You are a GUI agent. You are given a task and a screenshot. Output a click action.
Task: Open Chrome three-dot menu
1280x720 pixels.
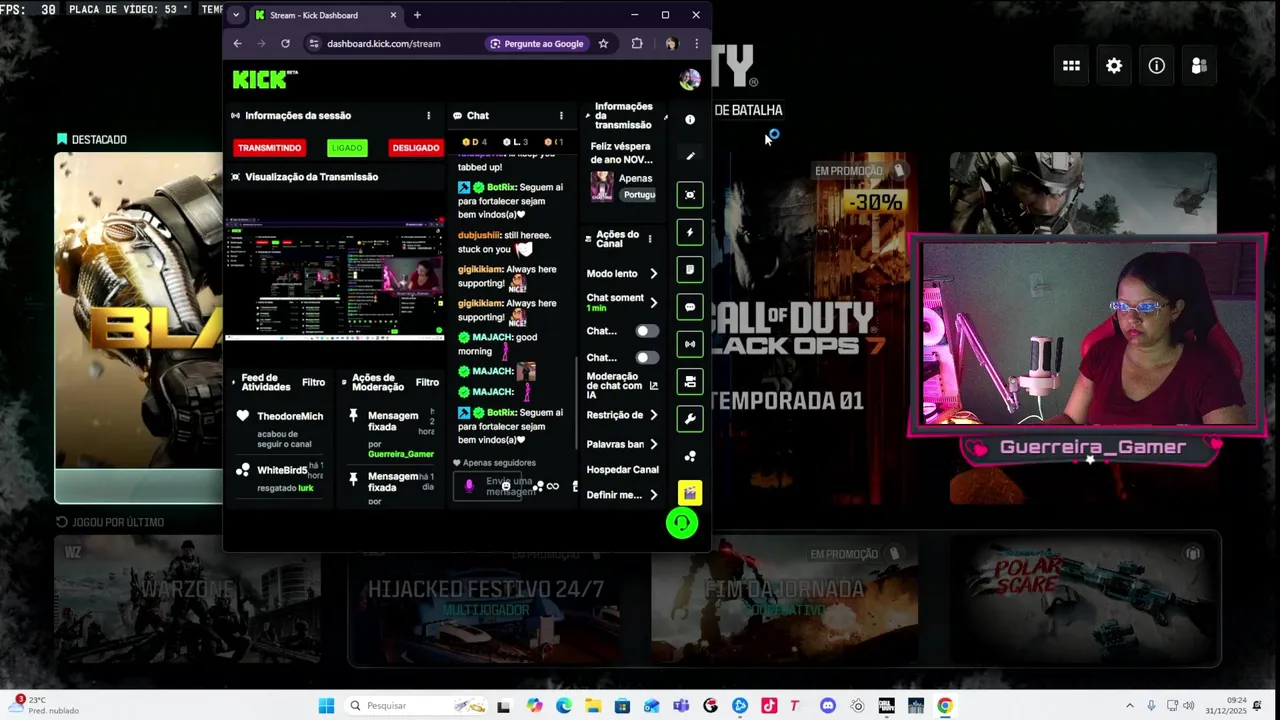697,44
